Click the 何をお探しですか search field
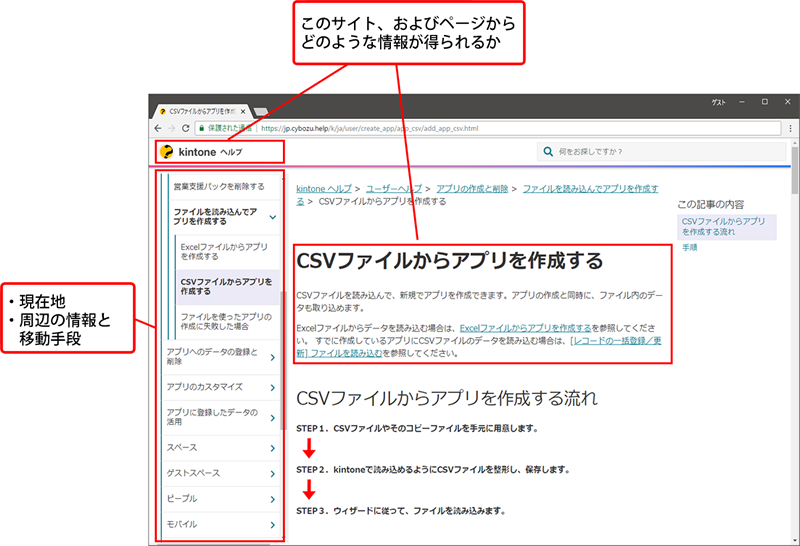 [661, 152]
